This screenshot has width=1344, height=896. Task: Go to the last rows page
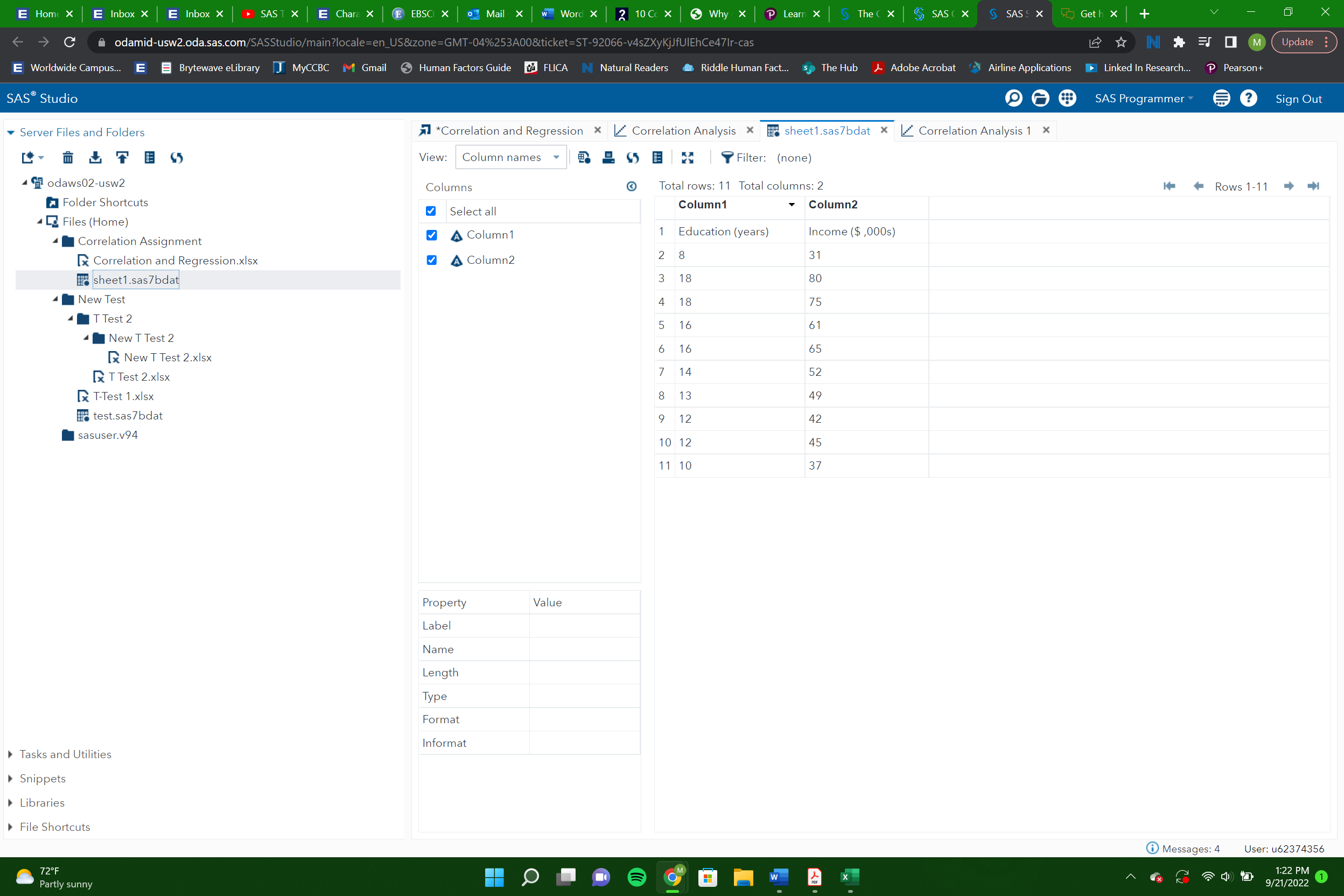1314,186
